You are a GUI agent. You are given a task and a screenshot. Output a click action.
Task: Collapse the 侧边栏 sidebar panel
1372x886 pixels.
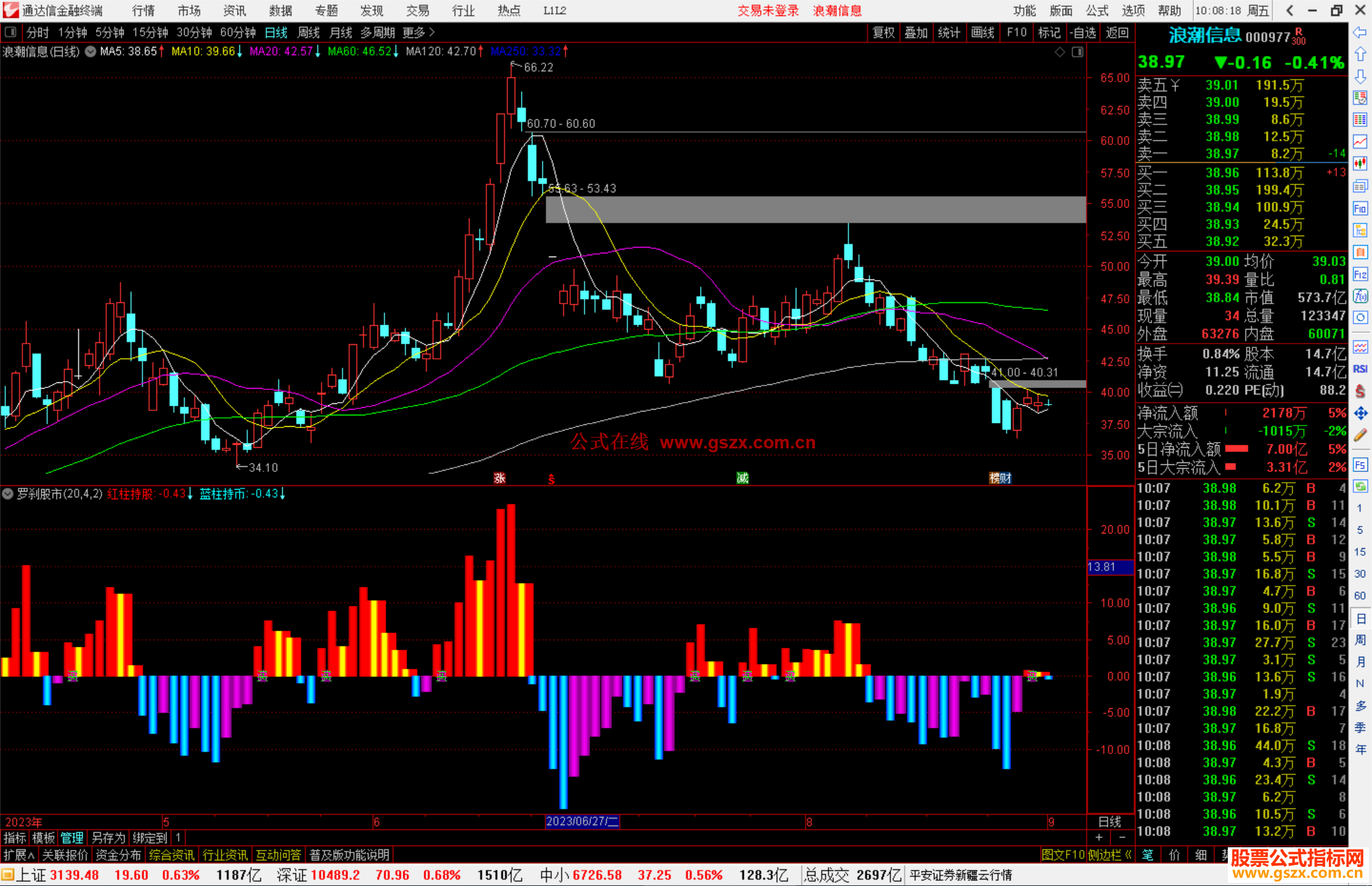click(1110, 855)
